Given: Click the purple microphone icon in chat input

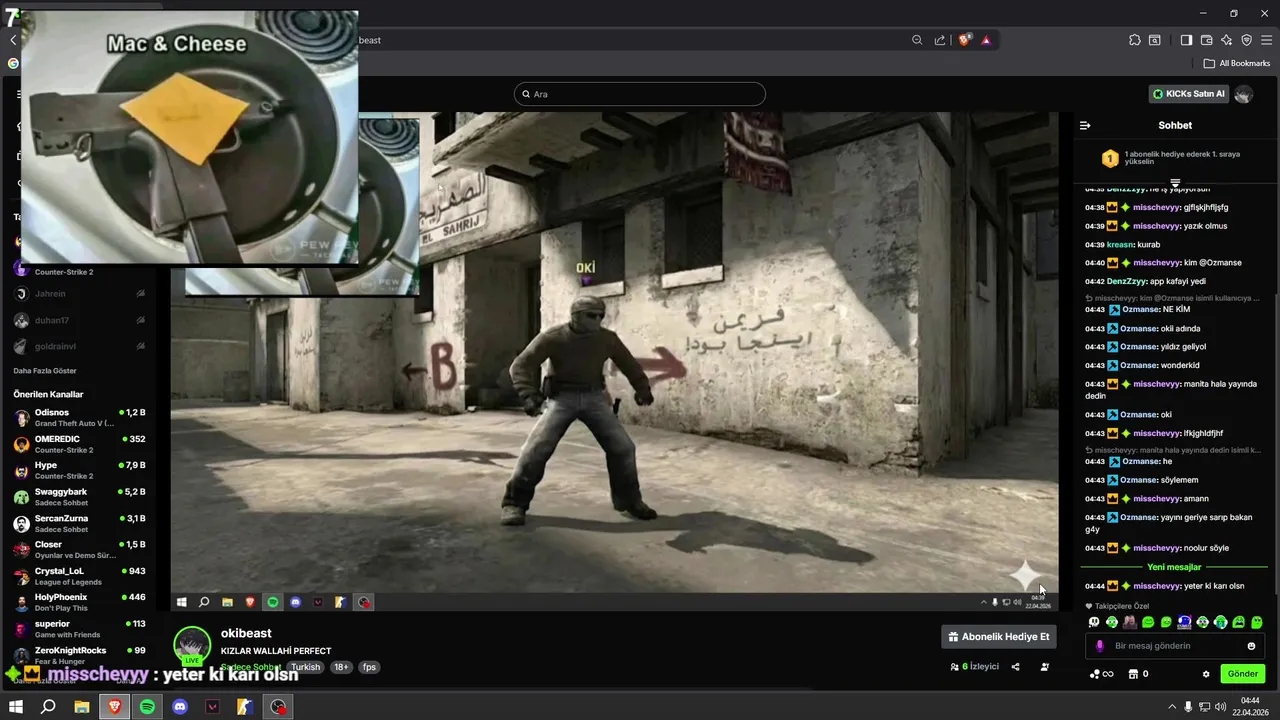Looking at the screenshot, I should coord(1100,646).
